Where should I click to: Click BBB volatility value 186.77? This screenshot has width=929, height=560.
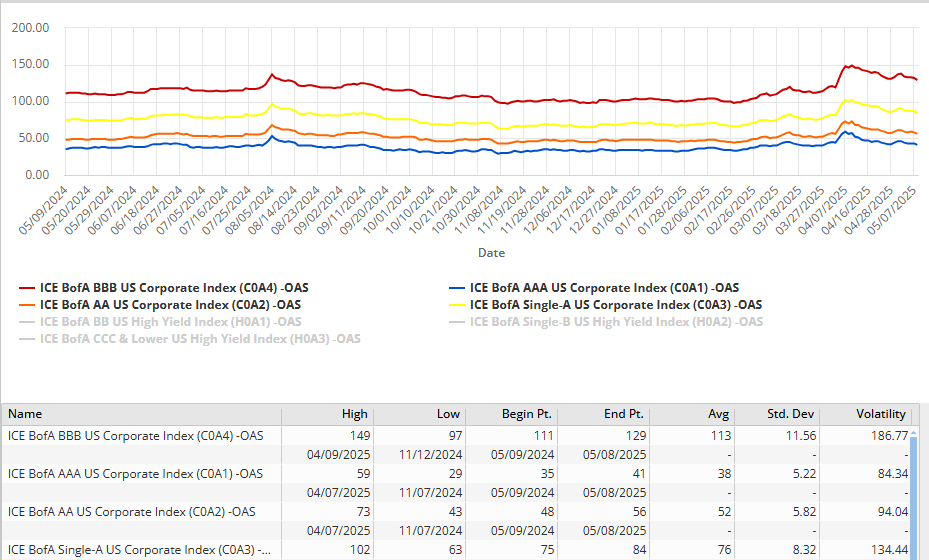889,436
